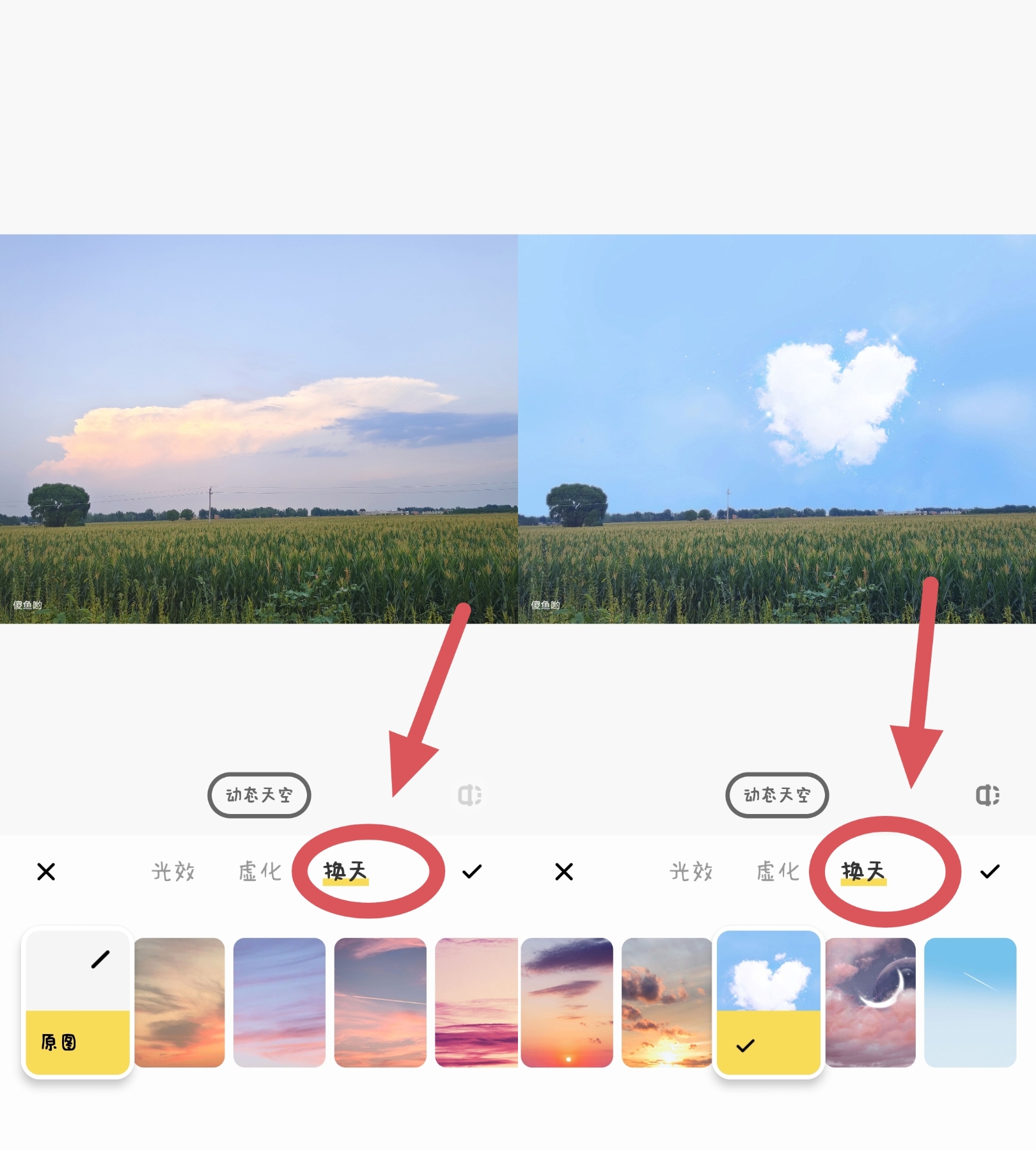Viewport: 1036px width, 1151px height.
Task: Apply heart sky with right panel checkmark
Action: [x=990, y=872]
